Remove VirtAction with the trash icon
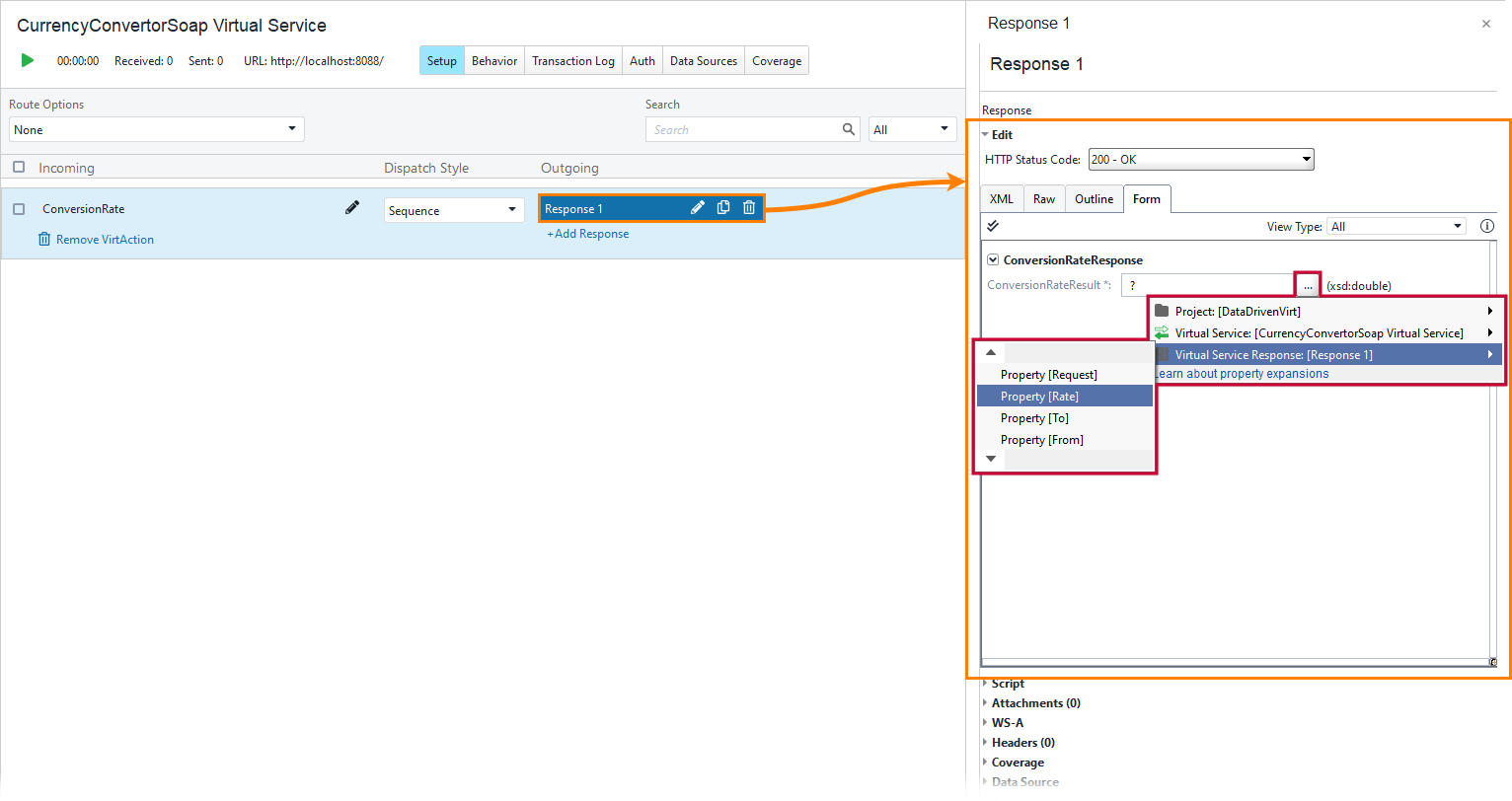Viewport: 1512px width, 801px height. pyautogui.click(x=43, y=239)
